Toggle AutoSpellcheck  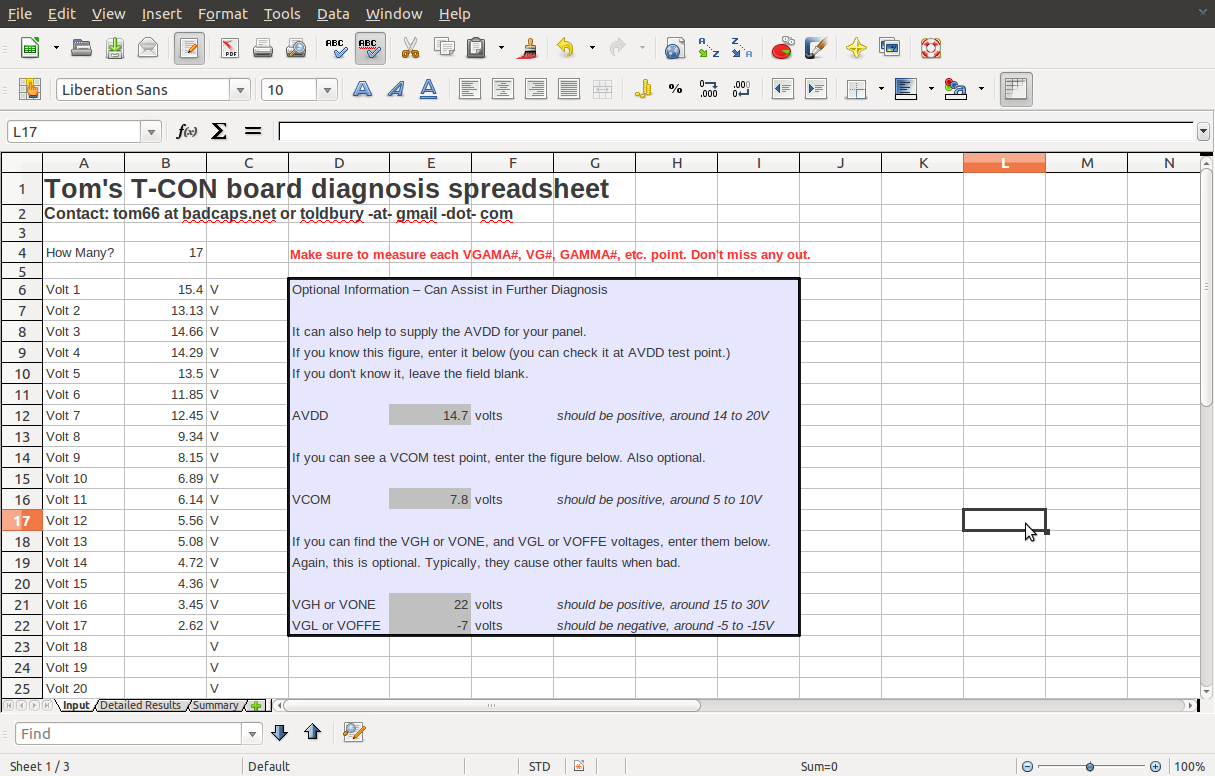(370, 47)
